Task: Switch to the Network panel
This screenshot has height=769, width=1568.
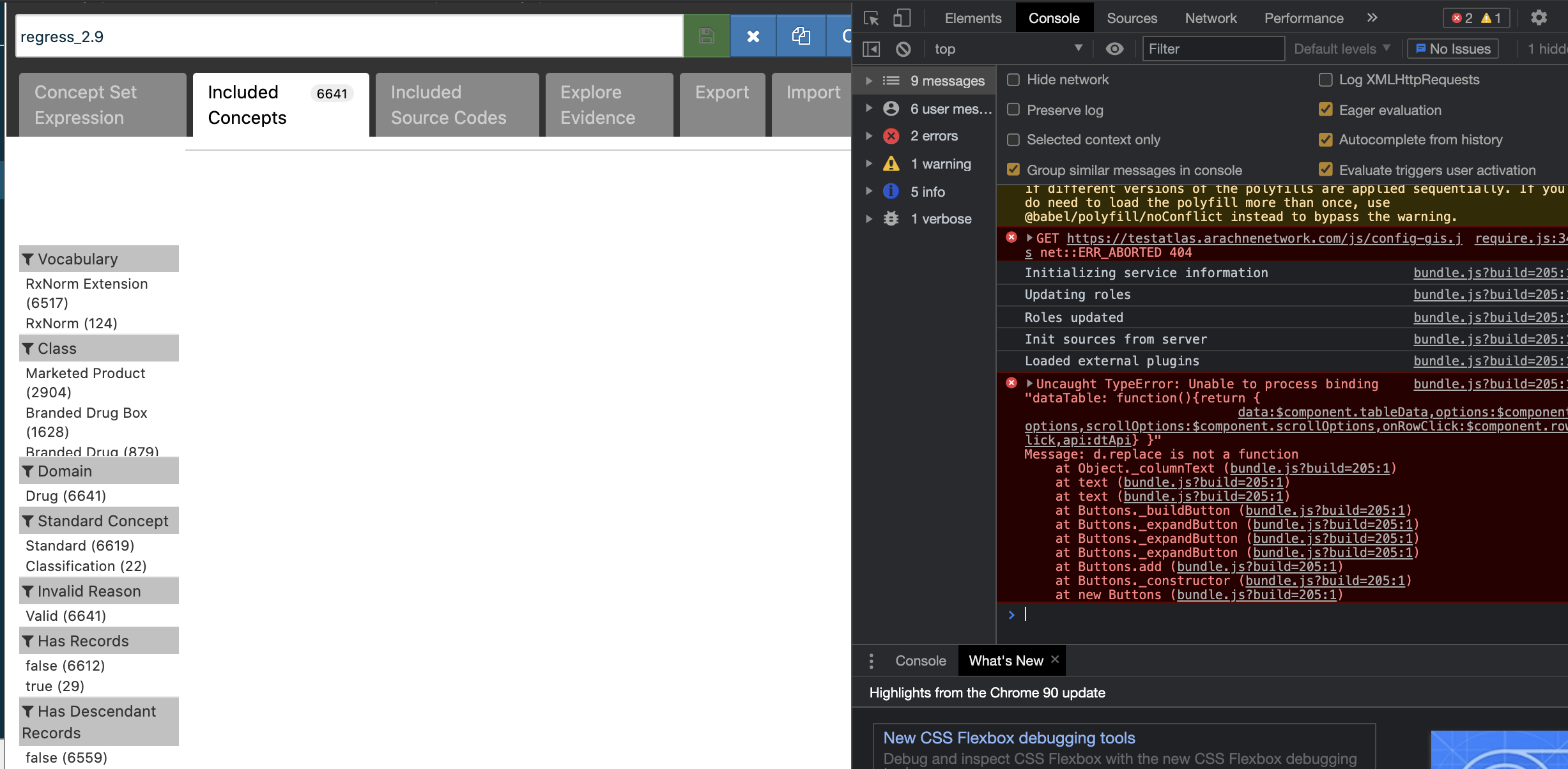Action: point(1210,18)
